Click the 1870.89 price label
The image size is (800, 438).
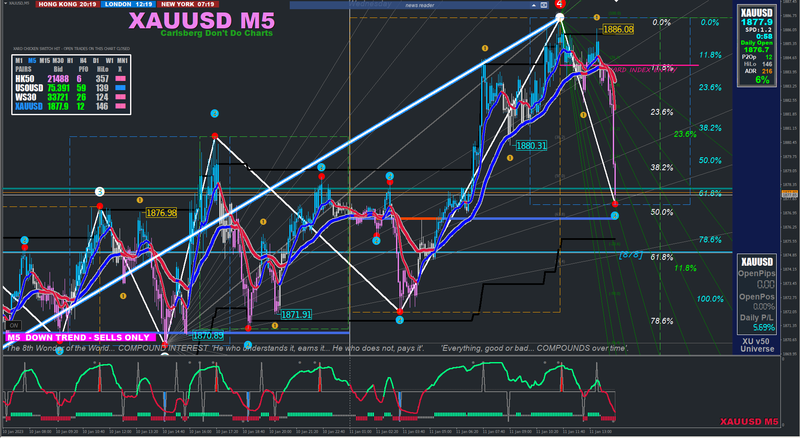tap(208, 335)
